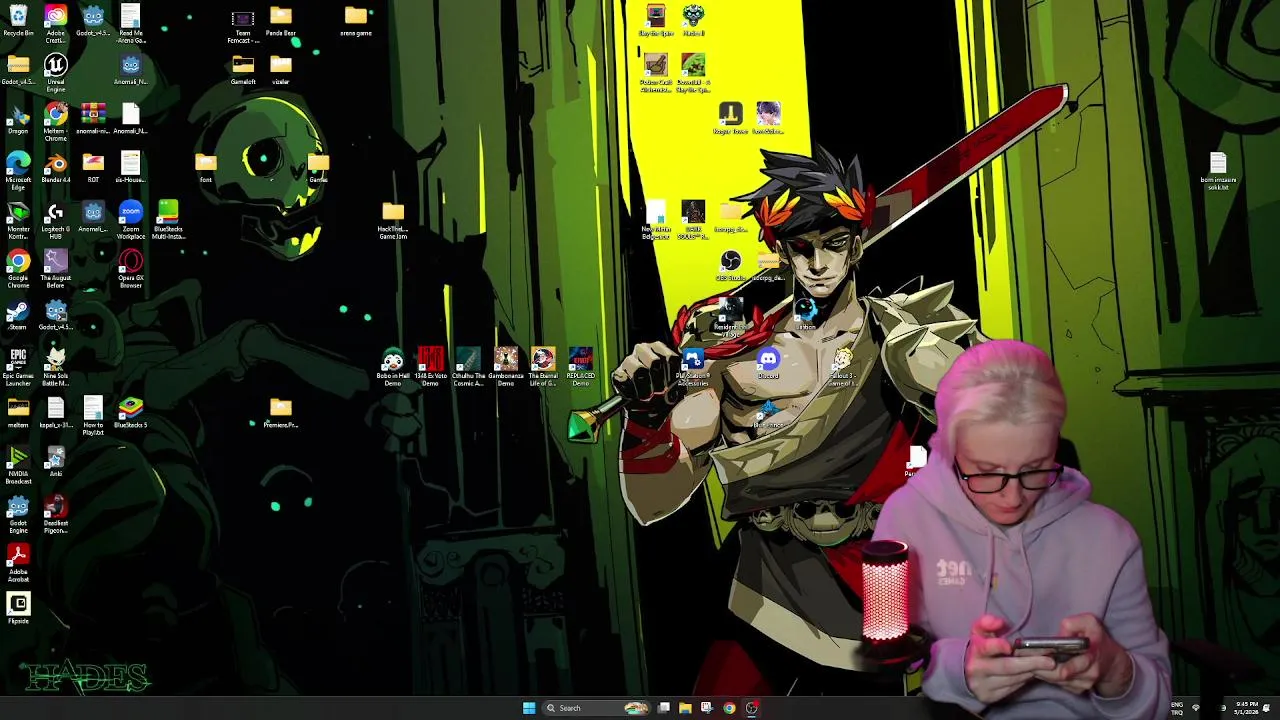The height and width of the screenshot is (720, 1280).
Task: Launch OBS Studio desktop shortcut
Action: (731, 266)
